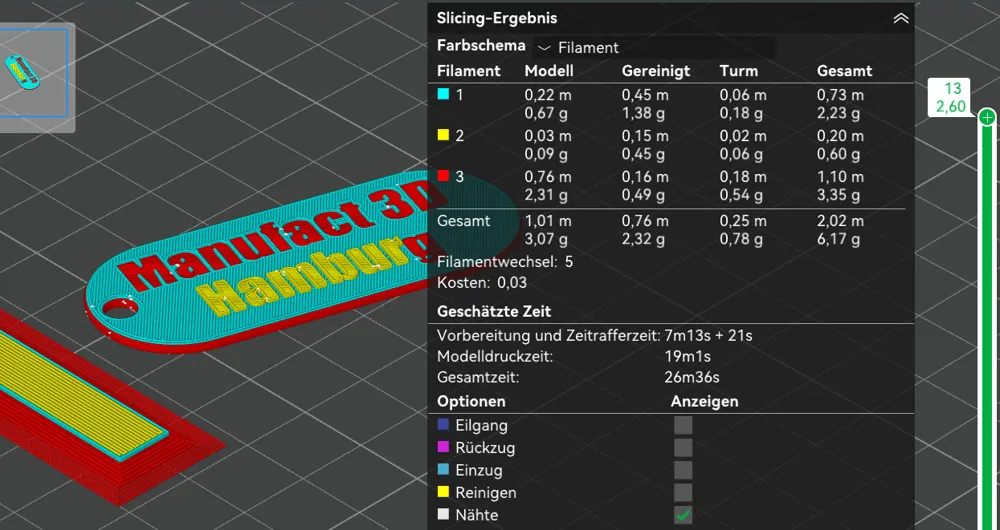1000x530 pixels.
Task: Enable the Einzug display checkbox
Action: click(683, 470)
